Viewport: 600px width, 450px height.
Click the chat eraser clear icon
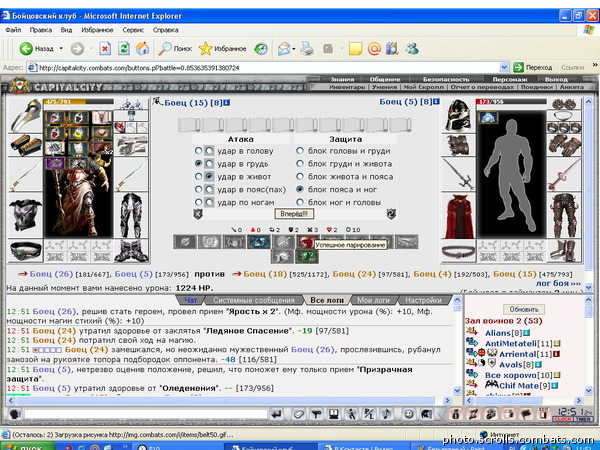coord(298,414)
